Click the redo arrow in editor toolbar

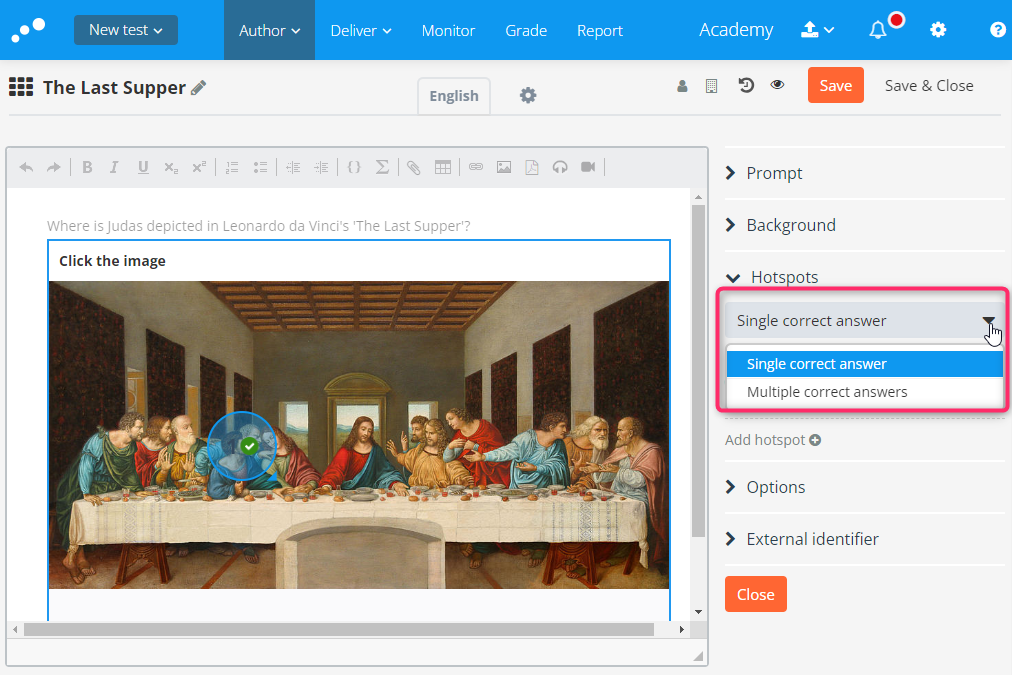(x=54, y=168)
